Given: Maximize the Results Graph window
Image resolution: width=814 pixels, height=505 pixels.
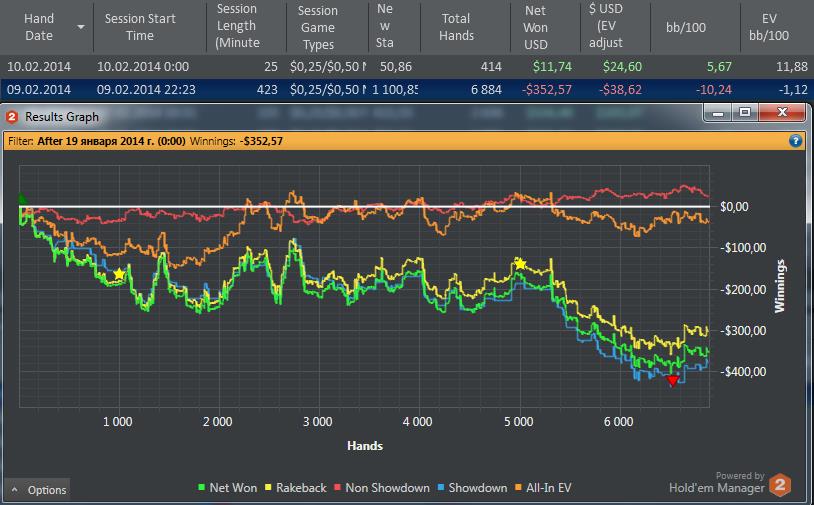Looking at the screenshot, I should tap(745, 112).
